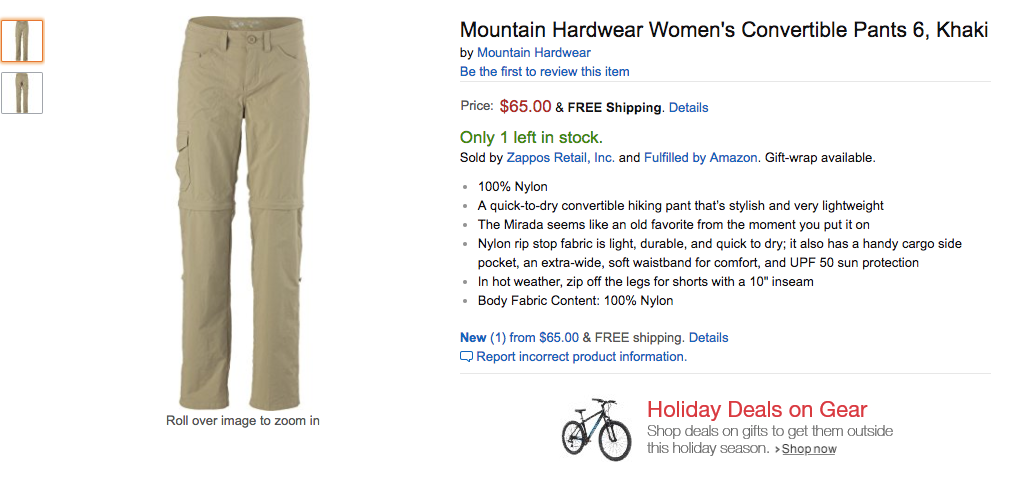Screen dimensions: 1012x484
Task: Follow the 'Shop now' link
Action: (x=808, y=449)
